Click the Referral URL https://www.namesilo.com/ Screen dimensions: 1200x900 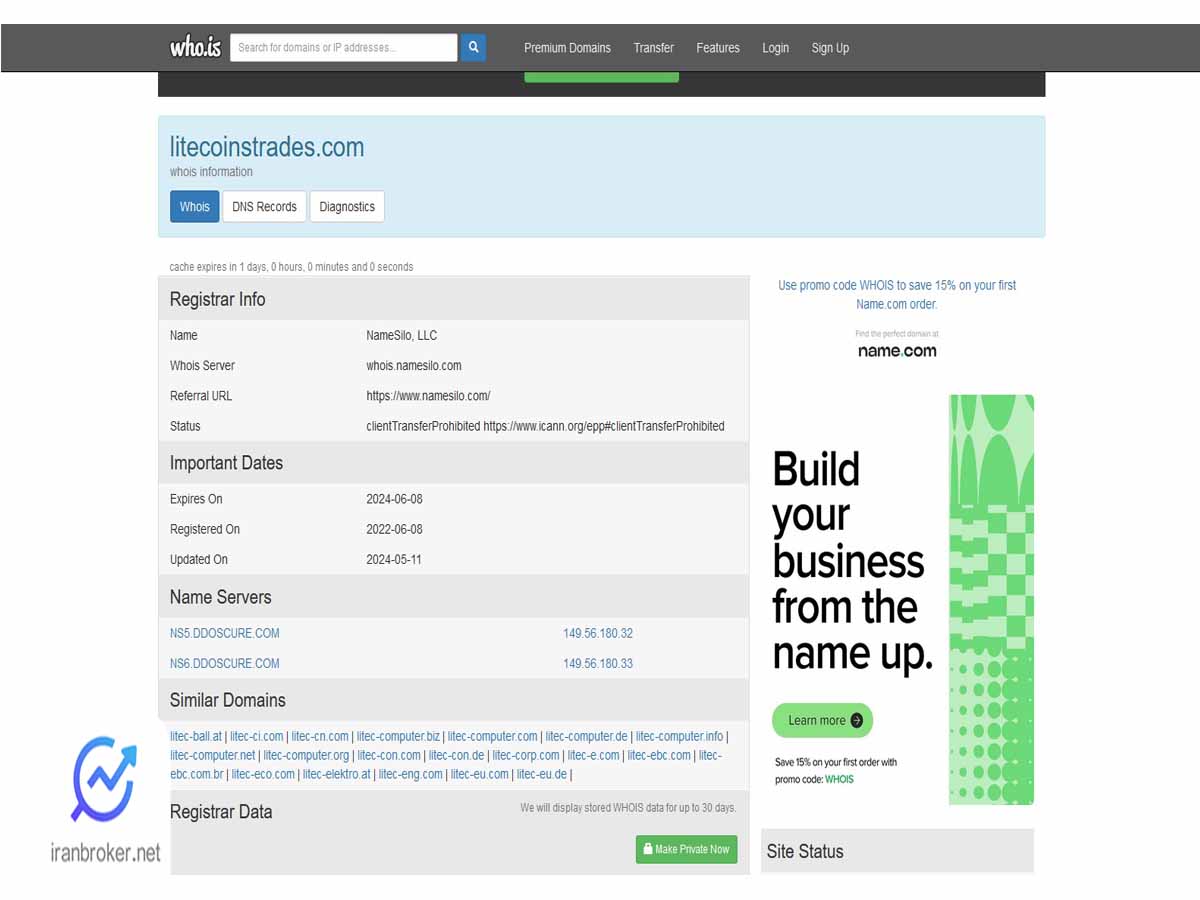(x=428, y=395)
